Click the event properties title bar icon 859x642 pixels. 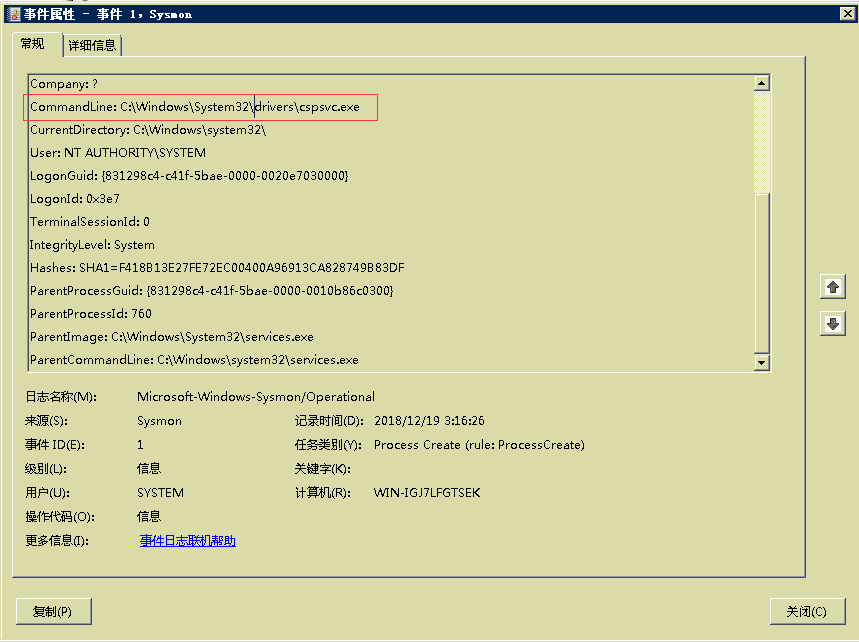(15, 14)
